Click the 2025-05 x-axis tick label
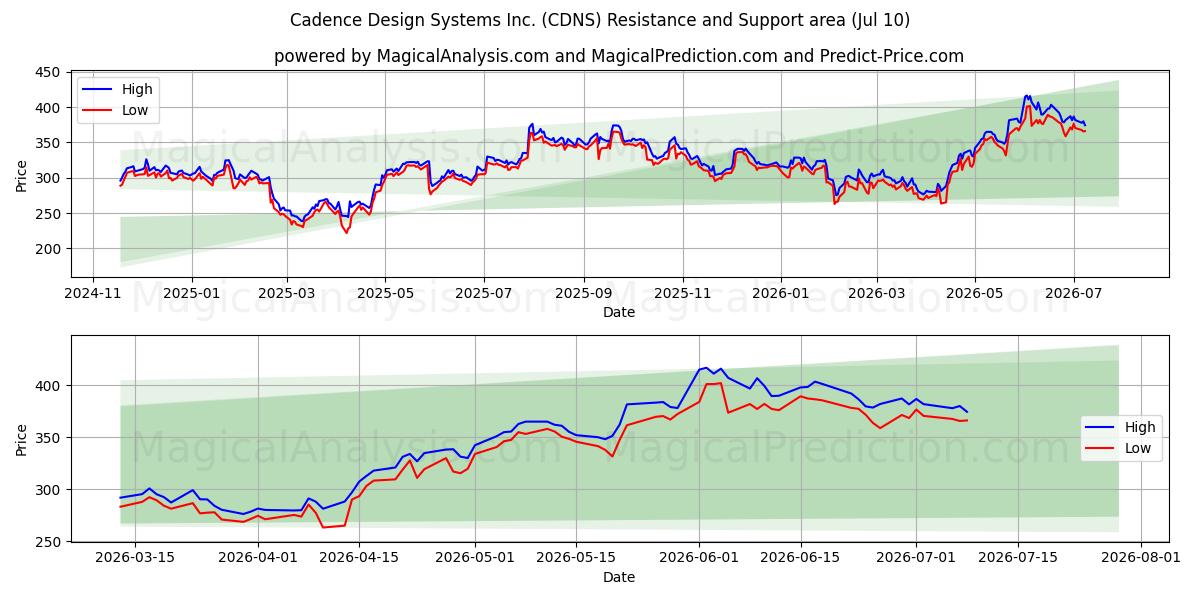The height and width of the screenshot is (600, 1200). tap(385, 293)
